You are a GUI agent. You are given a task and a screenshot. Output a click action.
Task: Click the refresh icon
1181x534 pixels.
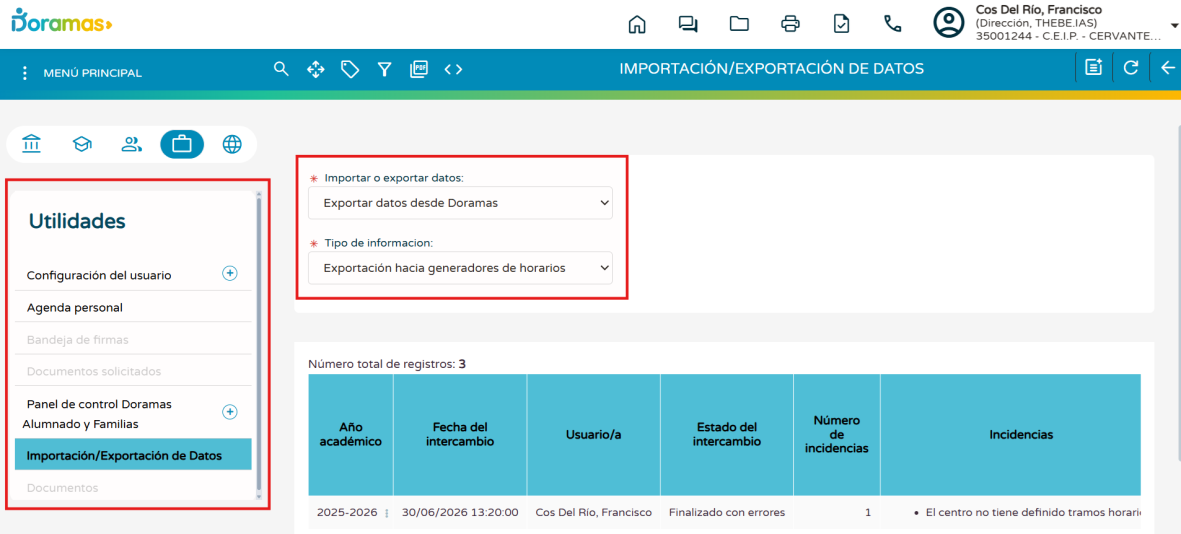(1131, 68)
